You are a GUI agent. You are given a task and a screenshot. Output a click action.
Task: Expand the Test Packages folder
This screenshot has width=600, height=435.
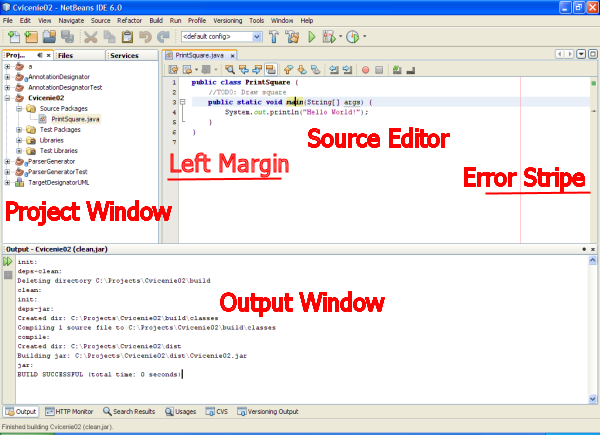(19, 130)
